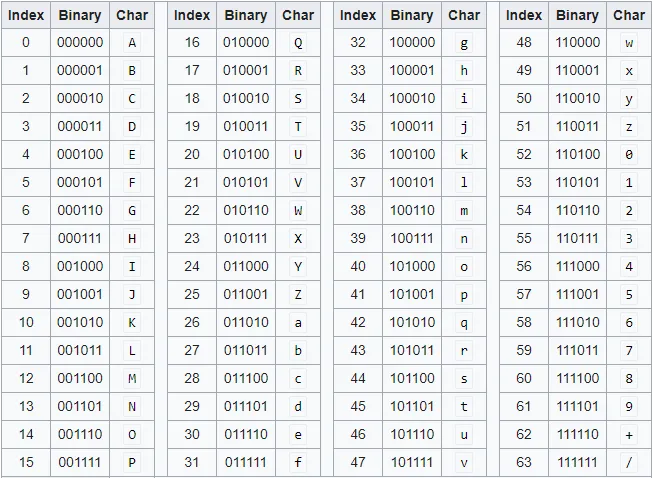Select the char cell 'R'

[298, 70]
